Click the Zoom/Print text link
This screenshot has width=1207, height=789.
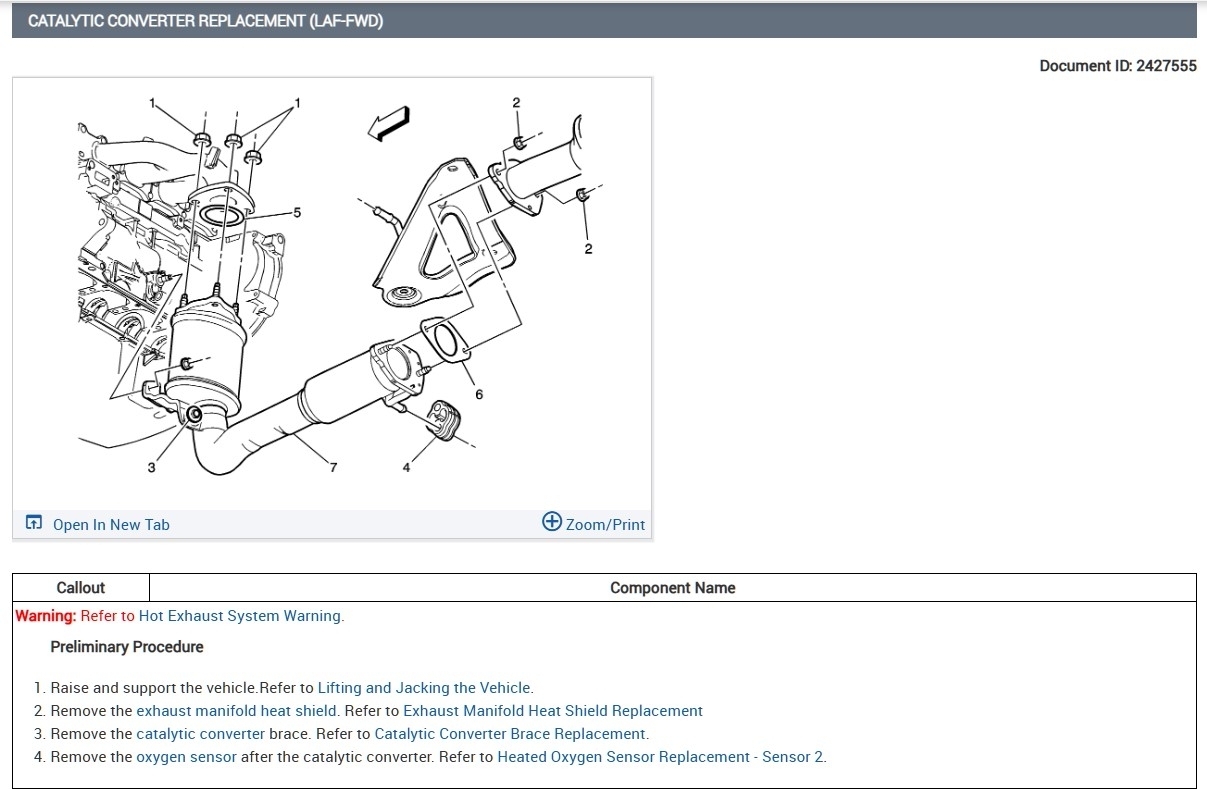click(605, 524)
